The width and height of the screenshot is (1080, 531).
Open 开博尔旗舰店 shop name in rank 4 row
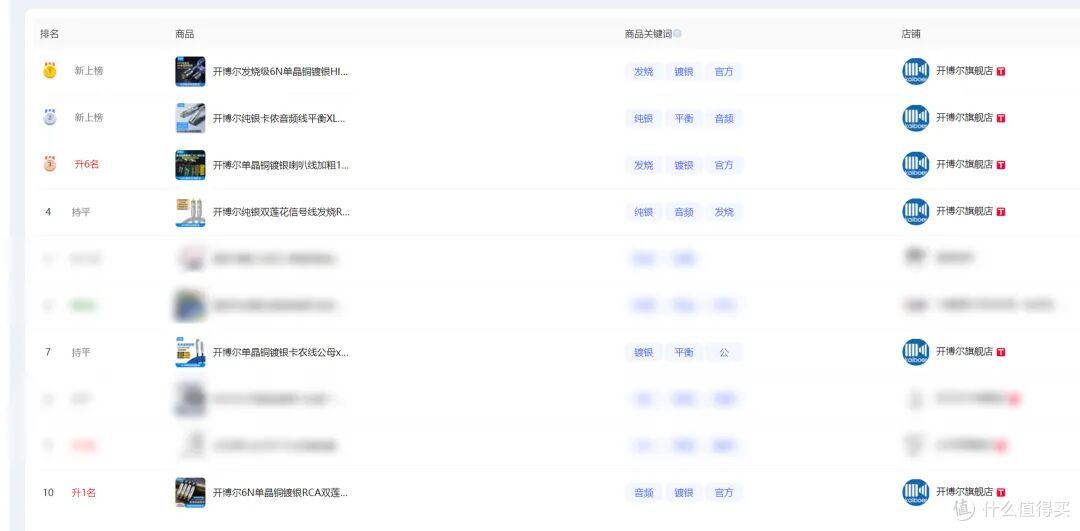964,211
